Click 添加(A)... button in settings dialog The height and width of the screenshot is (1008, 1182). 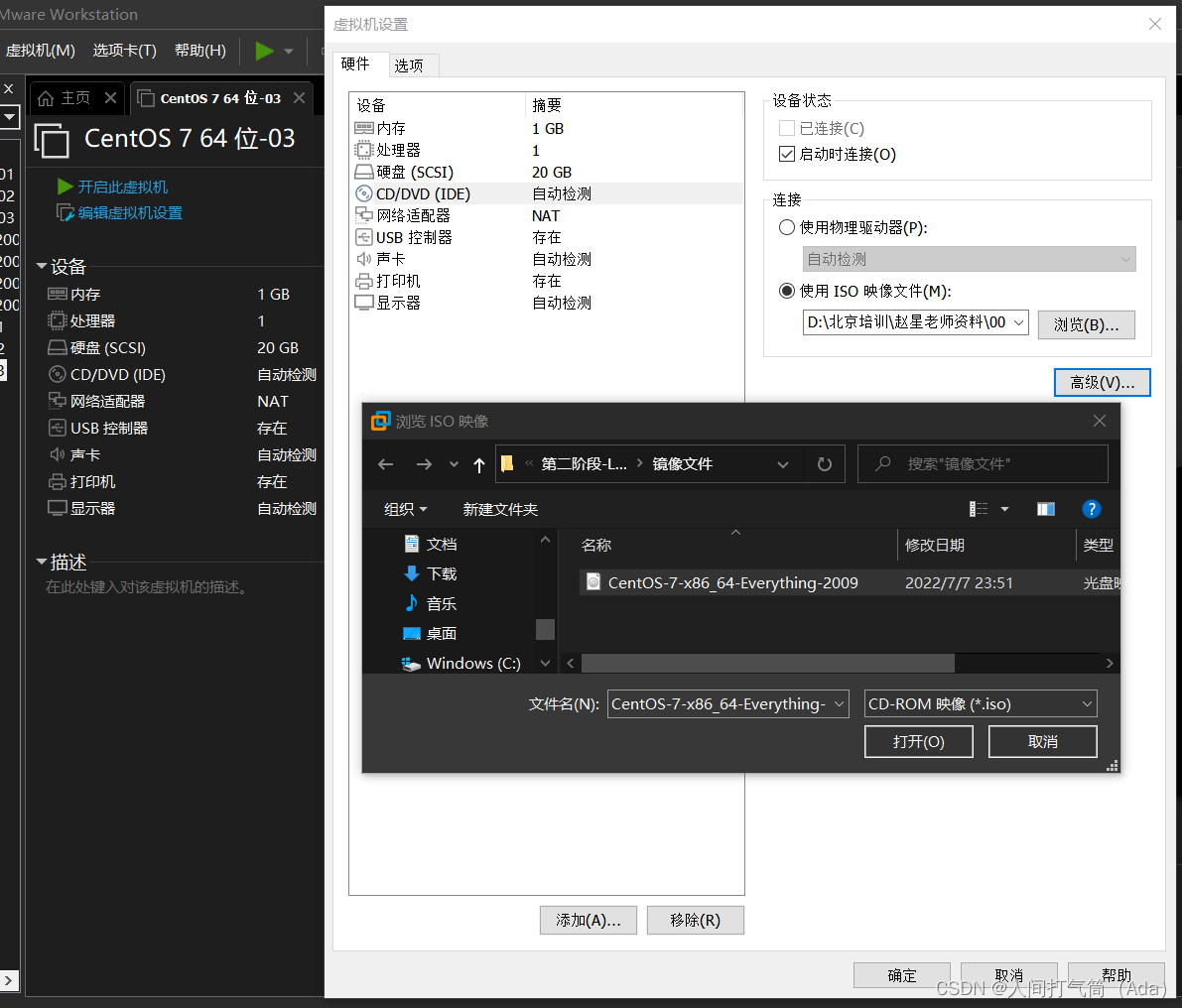pos(588,920)
